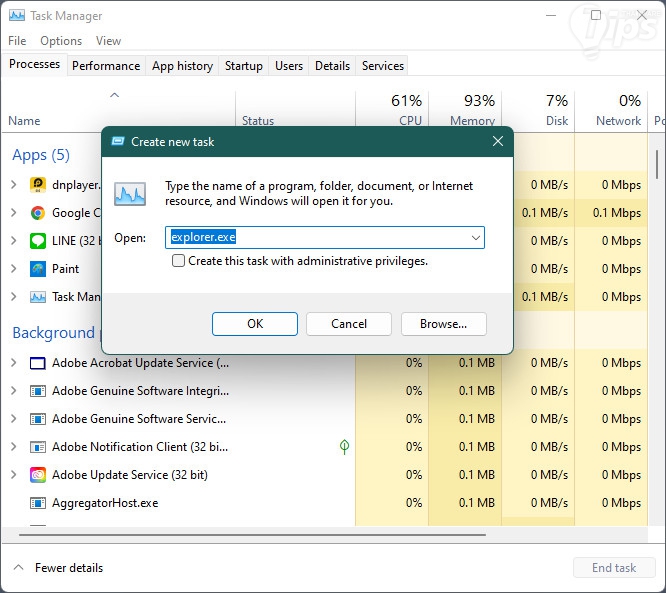Screen dimensions: 666x593
Task: Sort by the Network column header
Action: point(611,110)
